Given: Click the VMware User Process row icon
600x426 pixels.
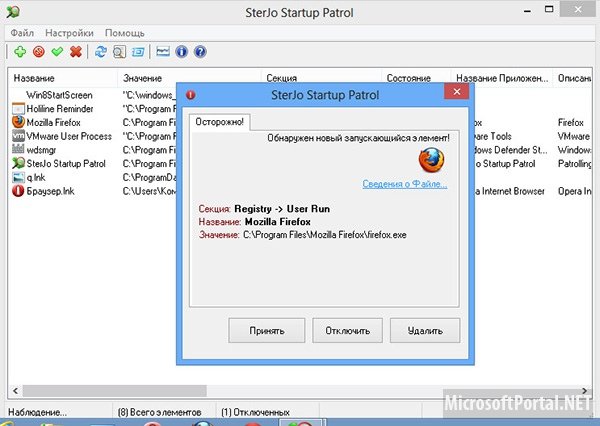Looking at the screenshot, I should click(18, 136).
